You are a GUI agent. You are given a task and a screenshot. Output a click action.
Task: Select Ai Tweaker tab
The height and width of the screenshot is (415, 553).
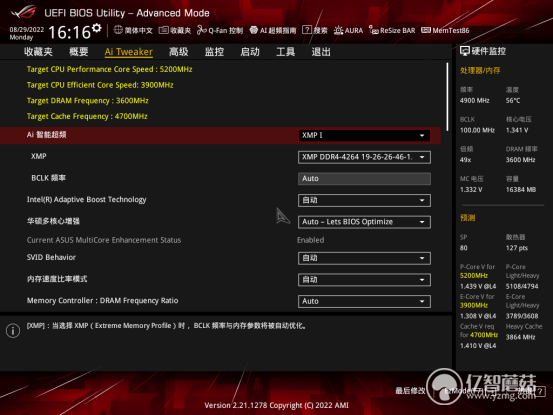pyautogui.click(x=129, y=52)
